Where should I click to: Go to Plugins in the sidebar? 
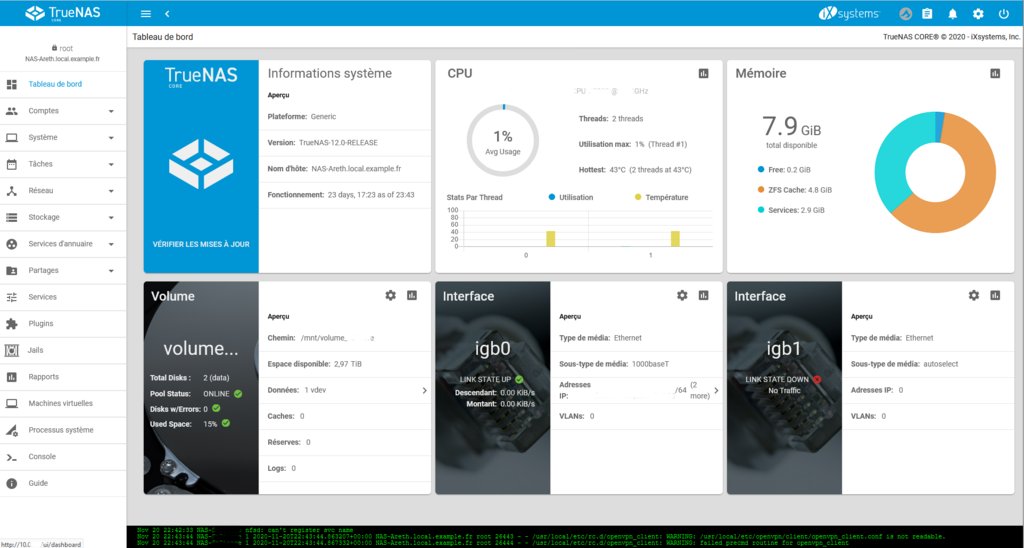(41, 324)
